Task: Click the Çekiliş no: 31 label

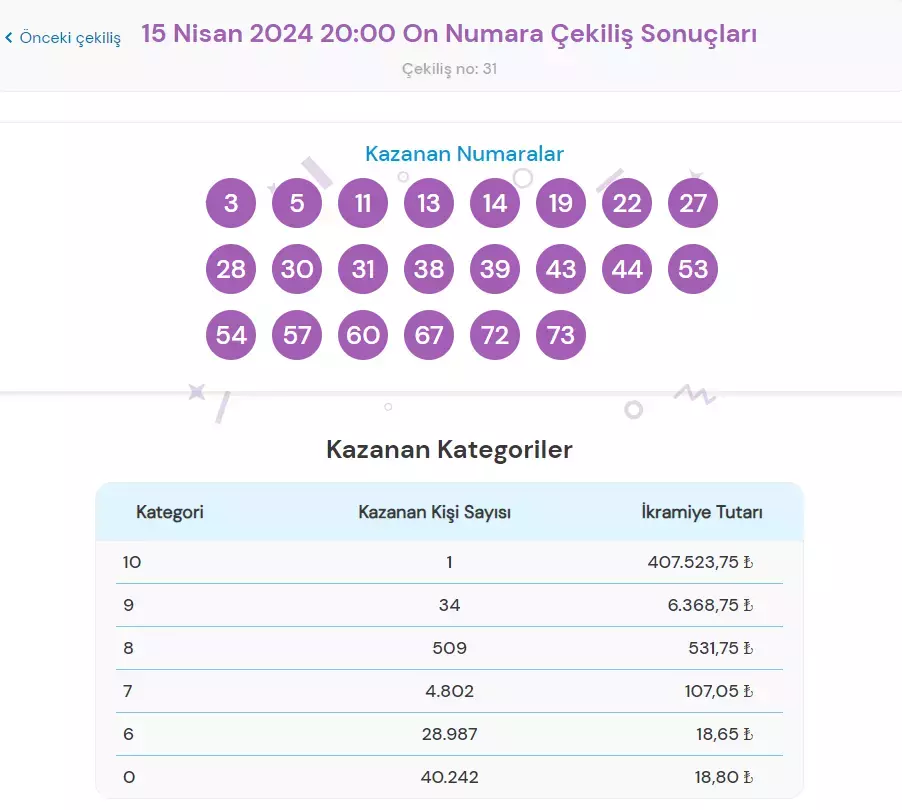Action: [449, 68]
